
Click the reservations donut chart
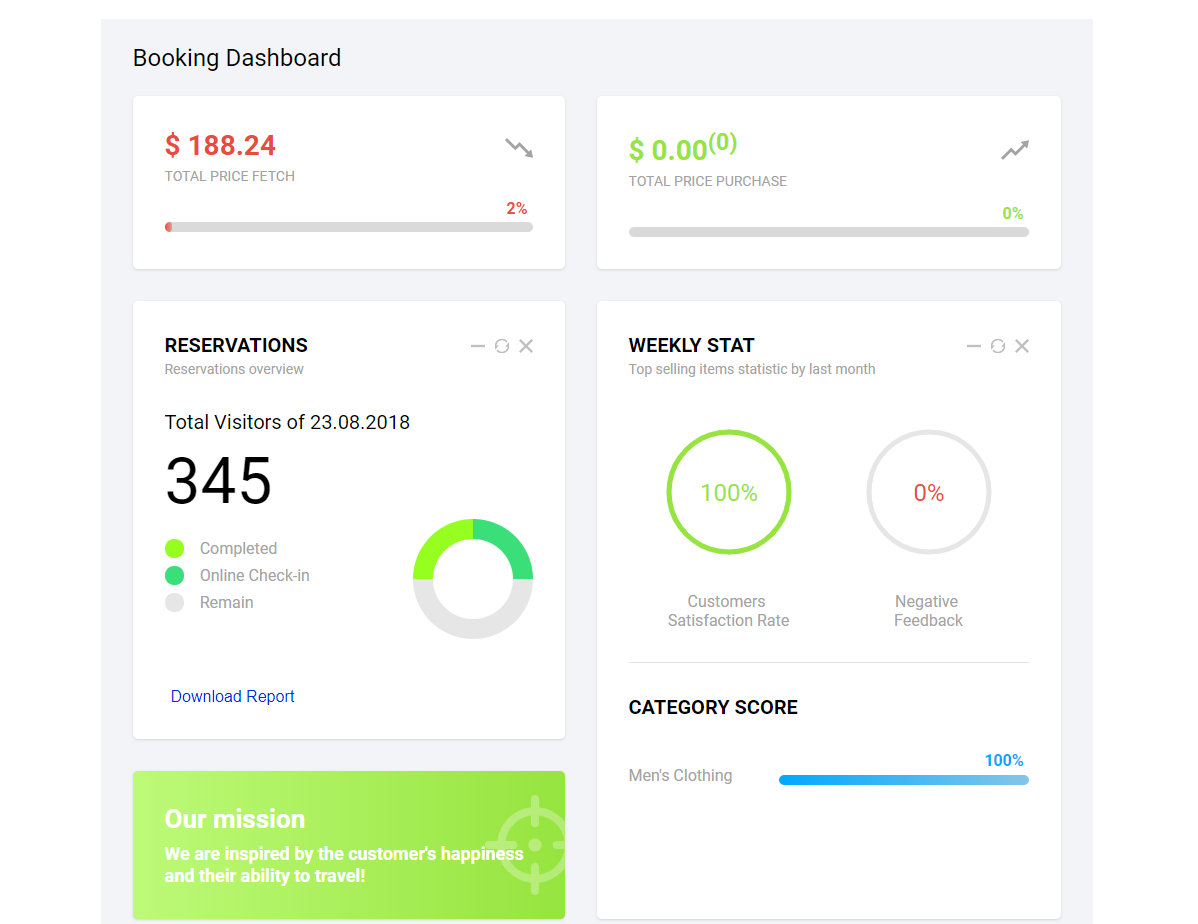click(473, 579)
